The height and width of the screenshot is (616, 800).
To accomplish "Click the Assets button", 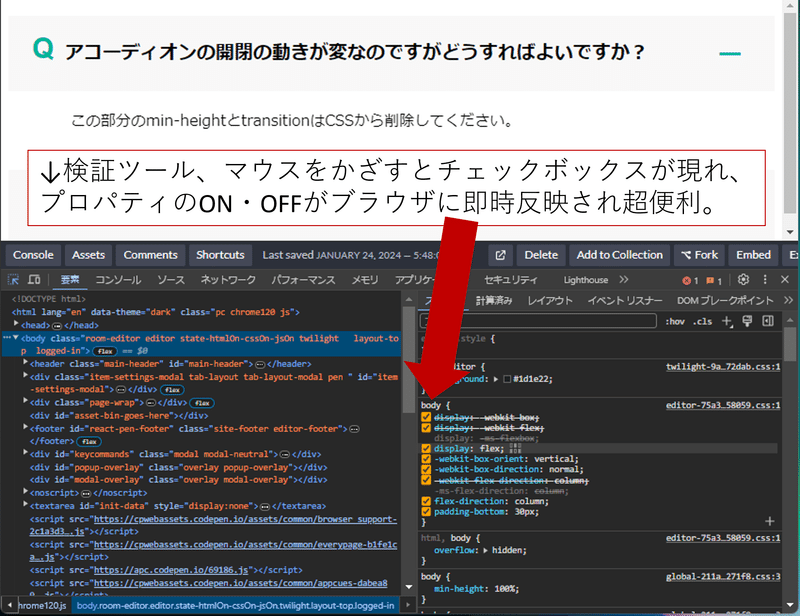I will (x=88, y=255).
